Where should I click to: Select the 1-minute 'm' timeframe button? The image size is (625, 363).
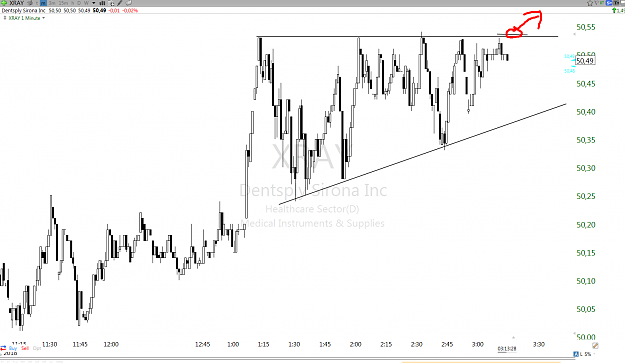43,3
